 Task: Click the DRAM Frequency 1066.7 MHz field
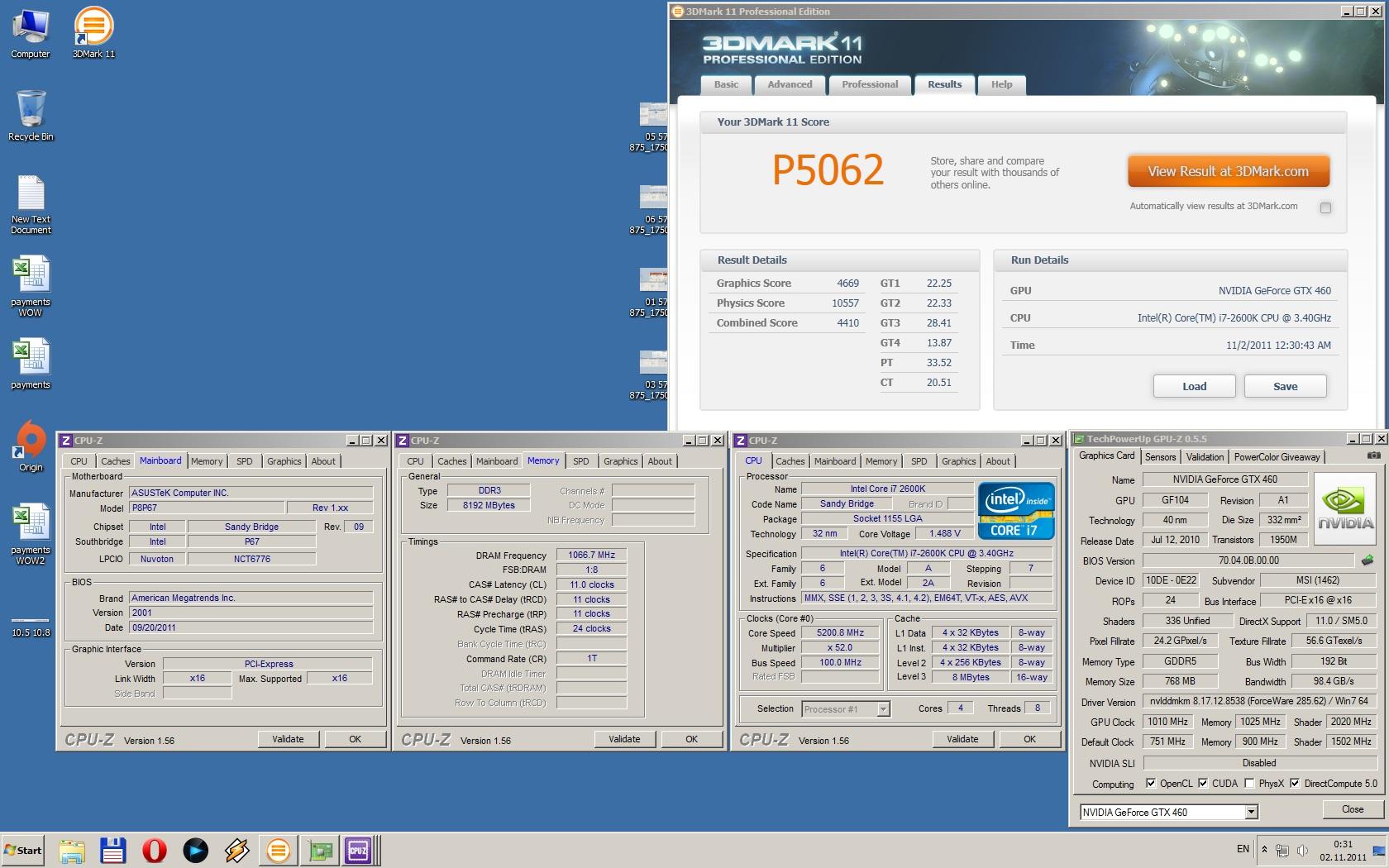coord(591,555)
